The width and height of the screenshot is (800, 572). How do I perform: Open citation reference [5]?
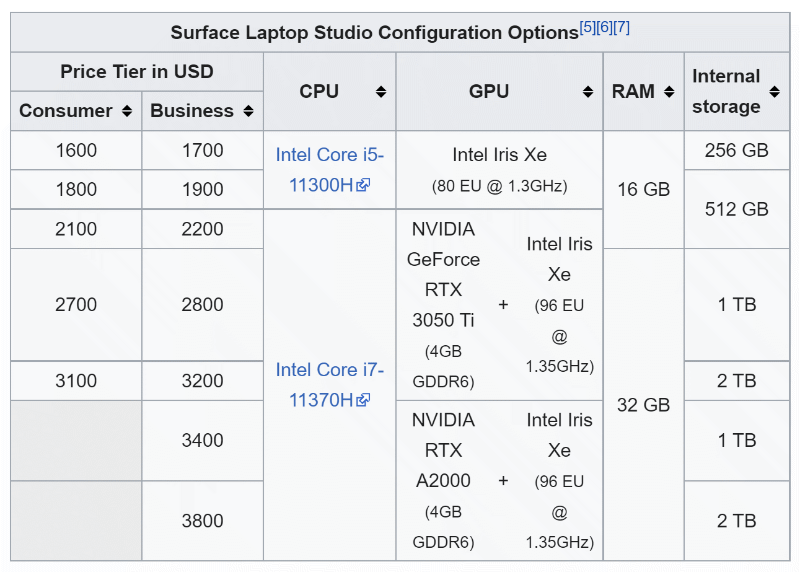pos(587,27)
